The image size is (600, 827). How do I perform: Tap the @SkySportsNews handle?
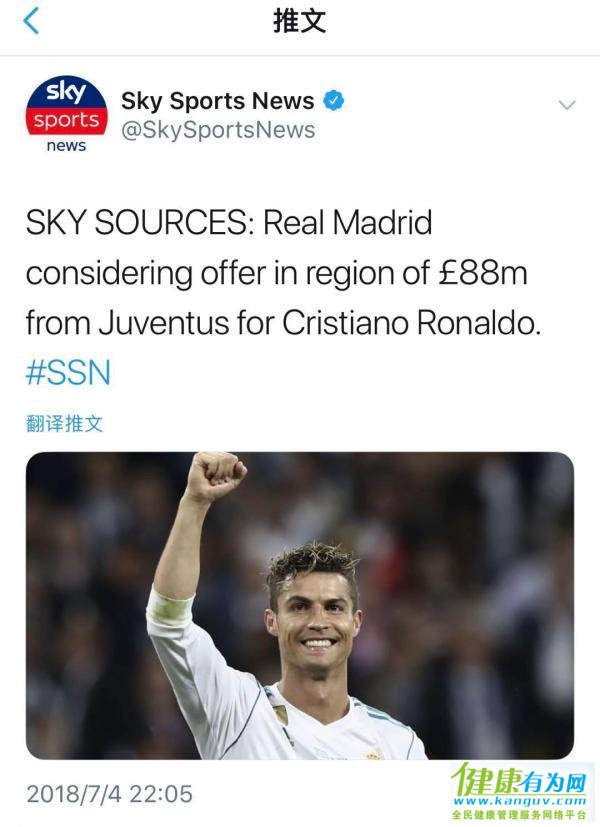point(218,130)
